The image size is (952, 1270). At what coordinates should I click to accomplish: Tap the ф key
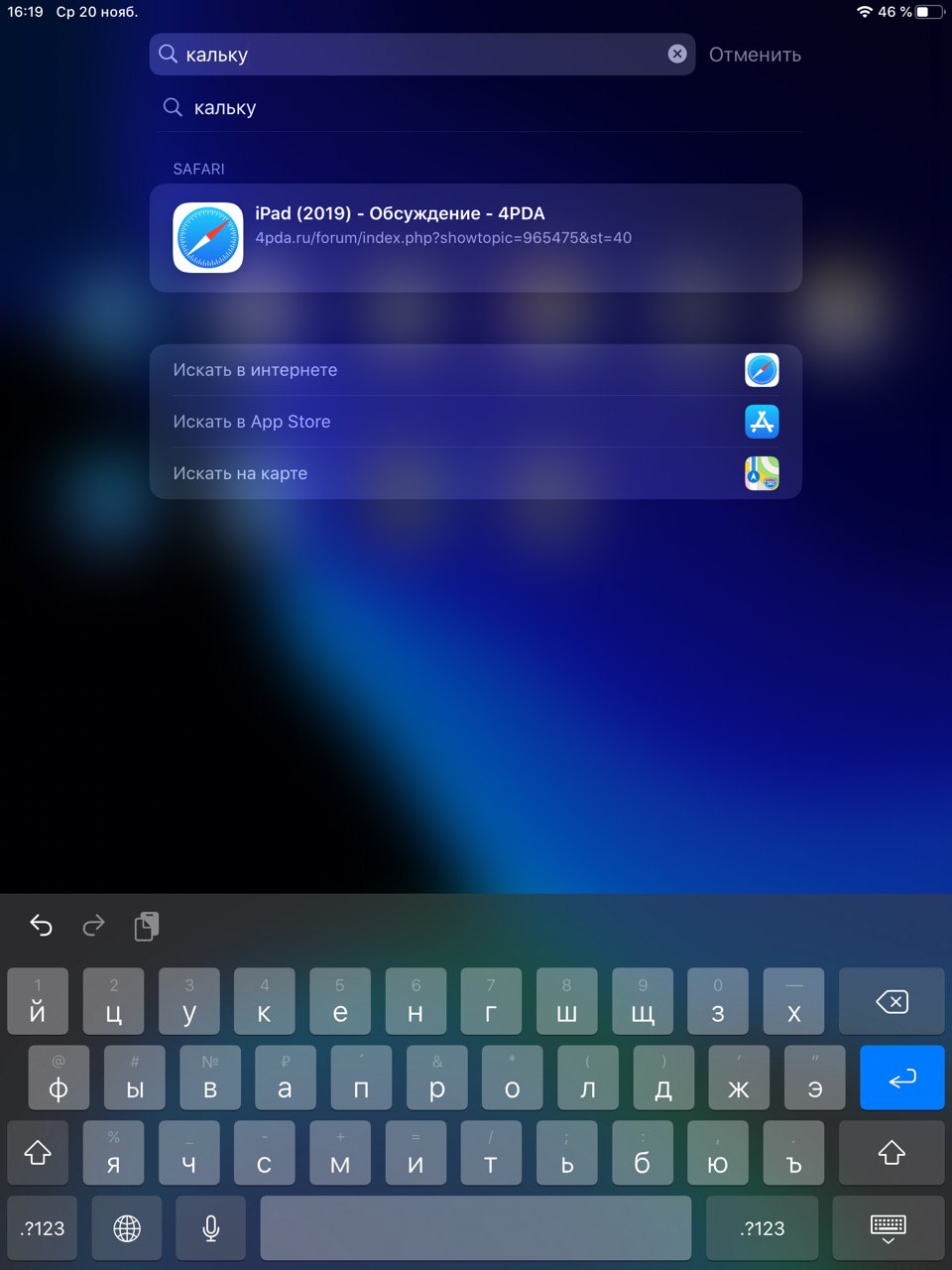point(59,1078)
